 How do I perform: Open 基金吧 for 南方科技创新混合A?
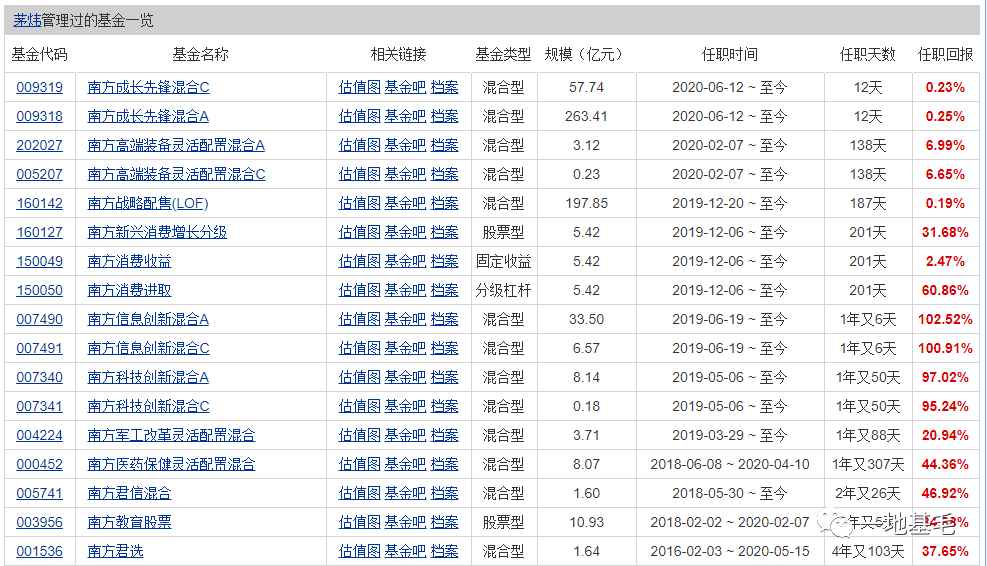click(x=405, y=377)
